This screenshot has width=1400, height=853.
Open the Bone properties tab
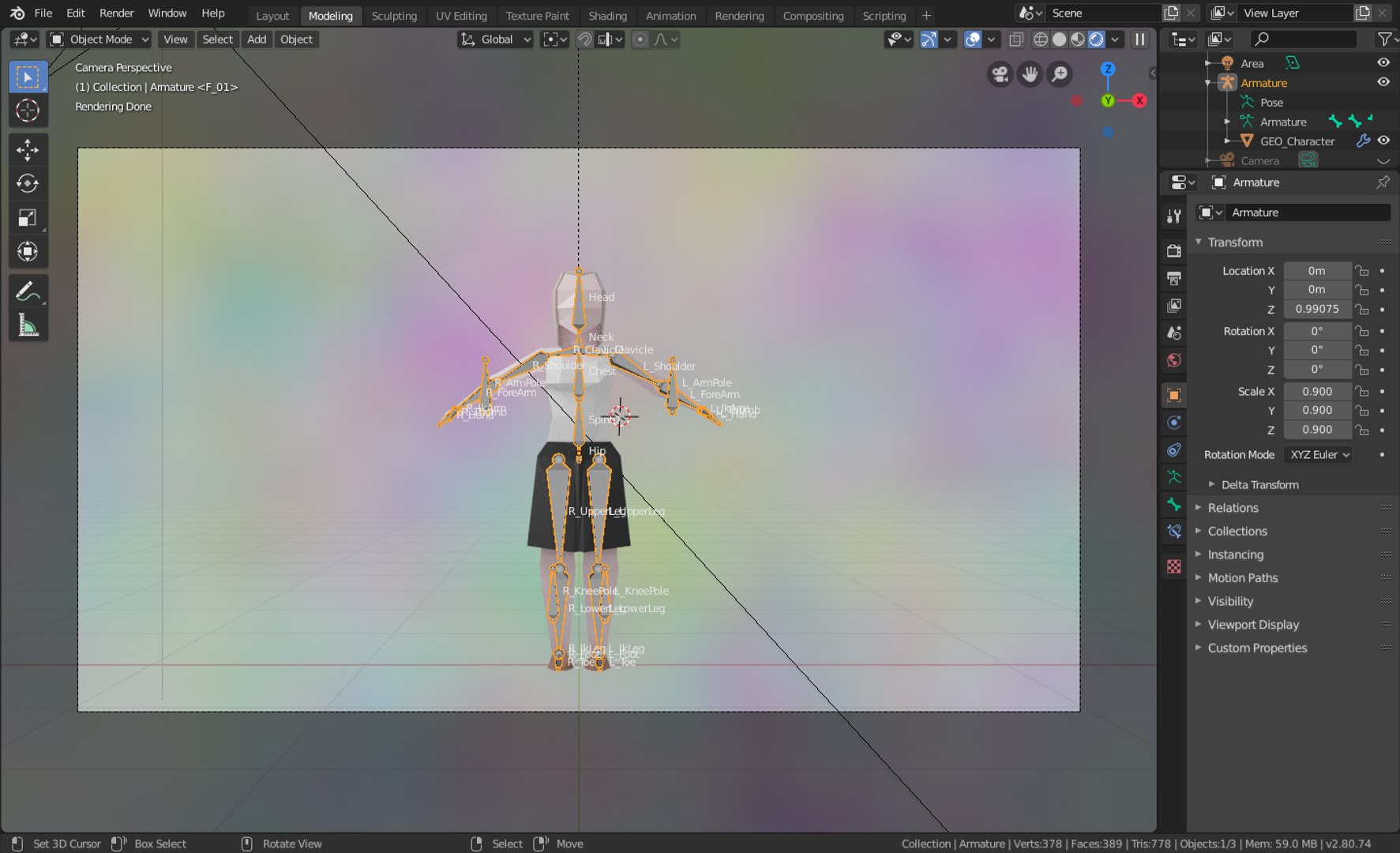(1174, 504)
